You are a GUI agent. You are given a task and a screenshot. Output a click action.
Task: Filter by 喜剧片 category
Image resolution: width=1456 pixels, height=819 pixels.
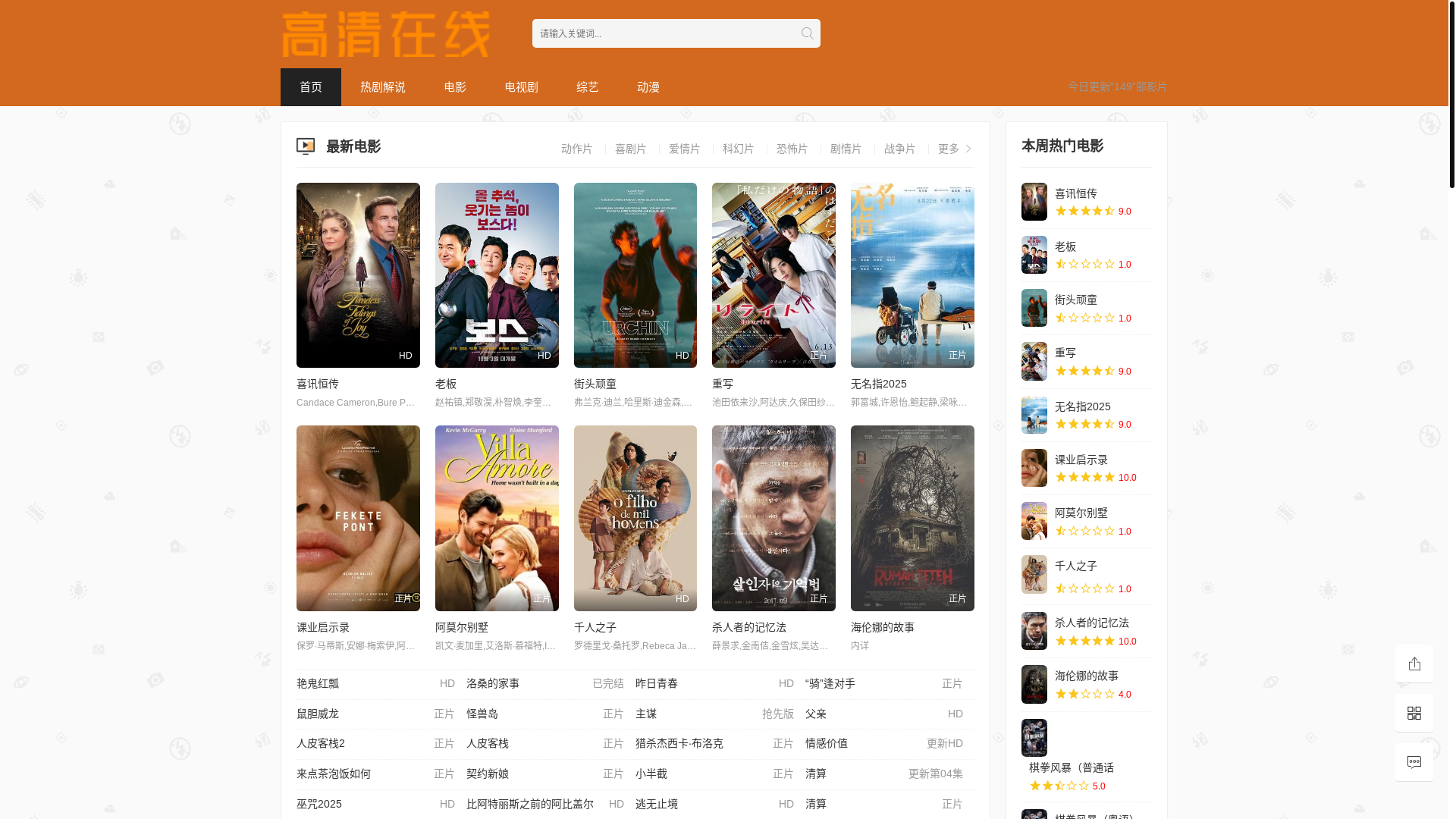pyautogui.click(x=631, y=149)
